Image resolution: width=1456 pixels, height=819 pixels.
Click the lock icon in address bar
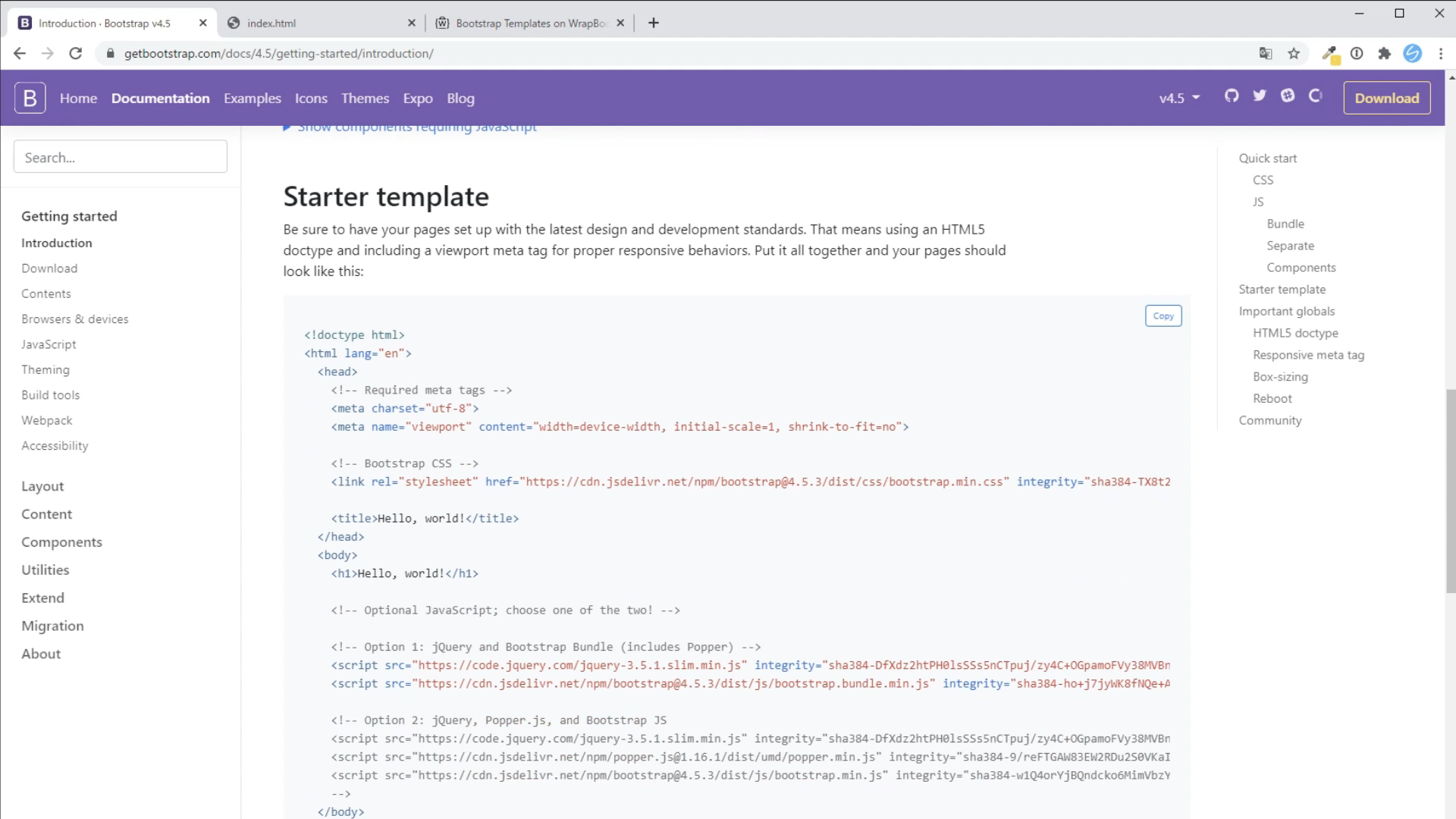[111, 53]
